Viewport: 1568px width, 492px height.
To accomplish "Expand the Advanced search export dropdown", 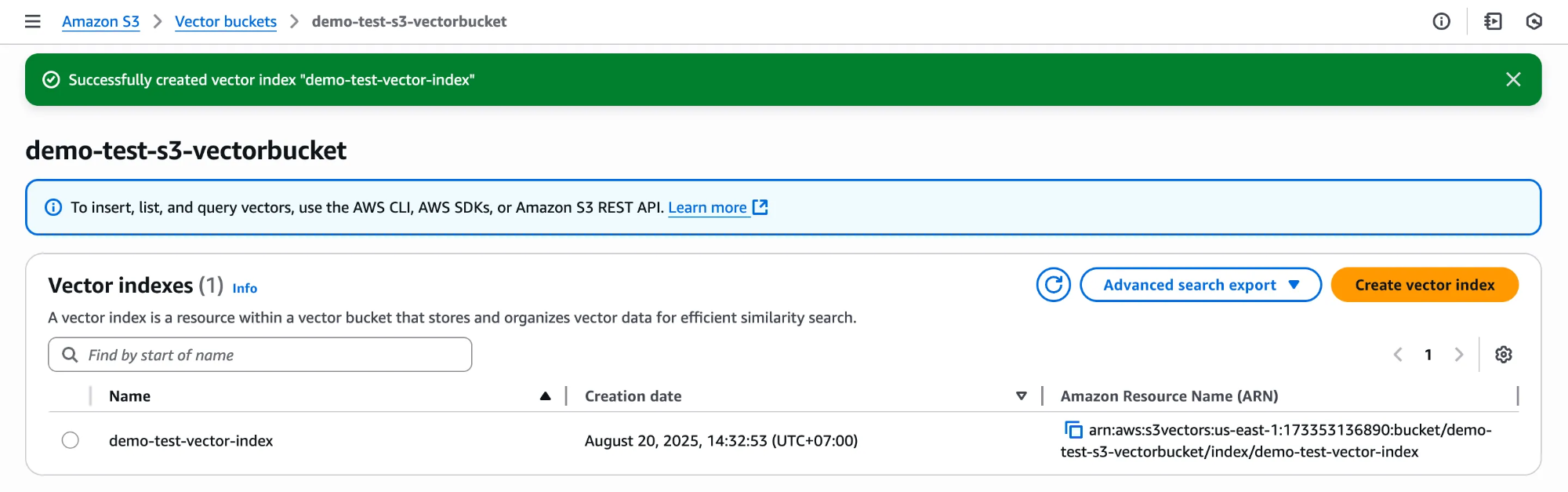I will click(x=1200, y=285).
